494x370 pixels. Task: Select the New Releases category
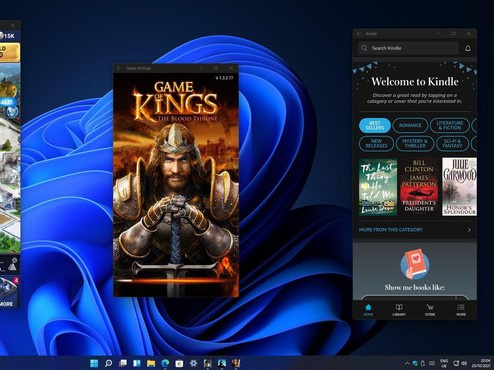click(376, 144)
